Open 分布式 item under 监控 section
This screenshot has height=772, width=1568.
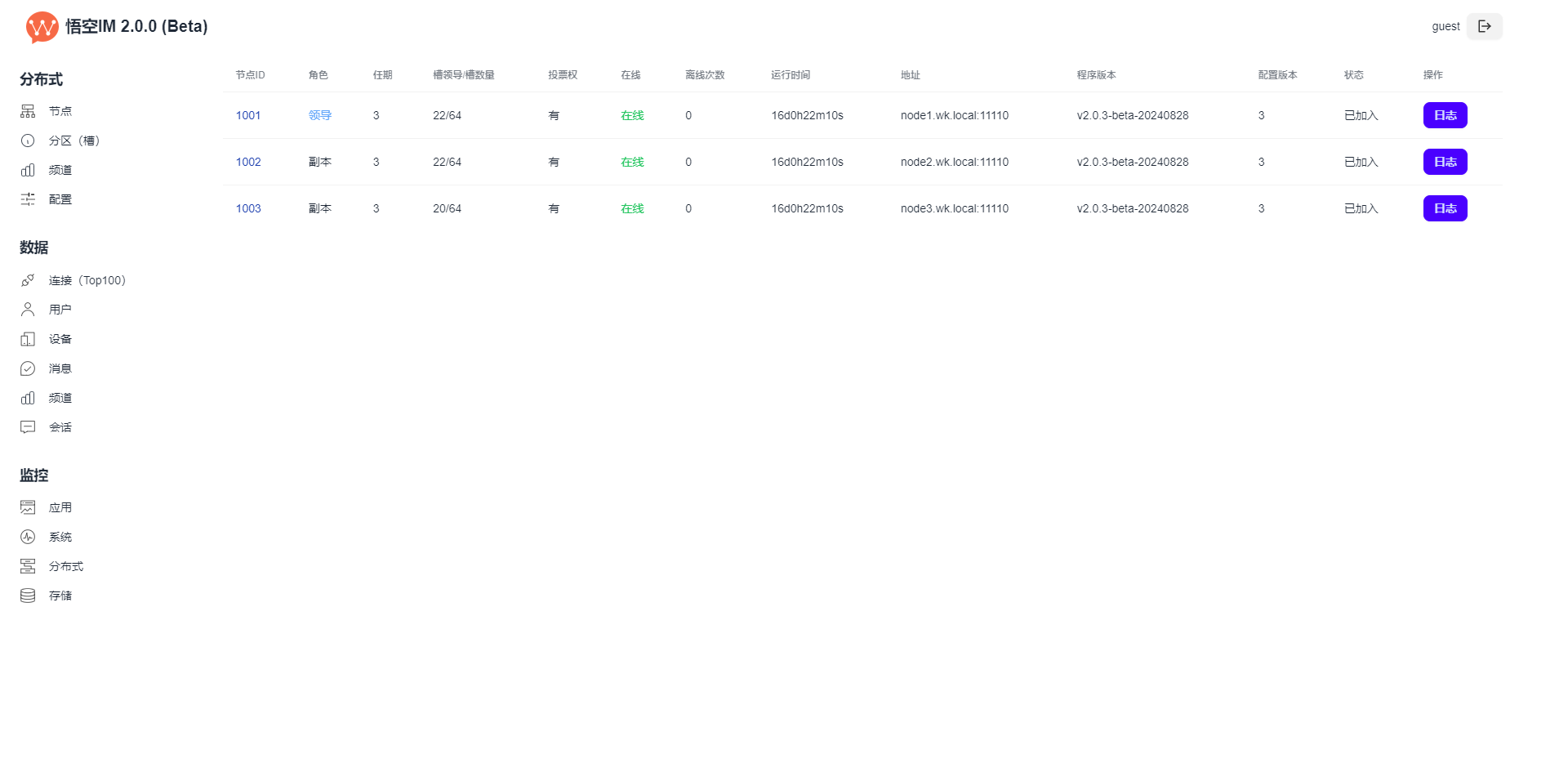coord(65,566)
